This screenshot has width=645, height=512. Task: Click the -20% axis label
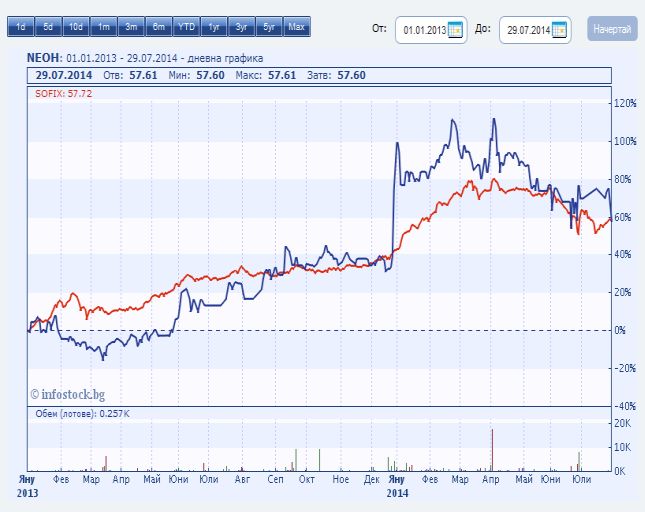(625, 368)
